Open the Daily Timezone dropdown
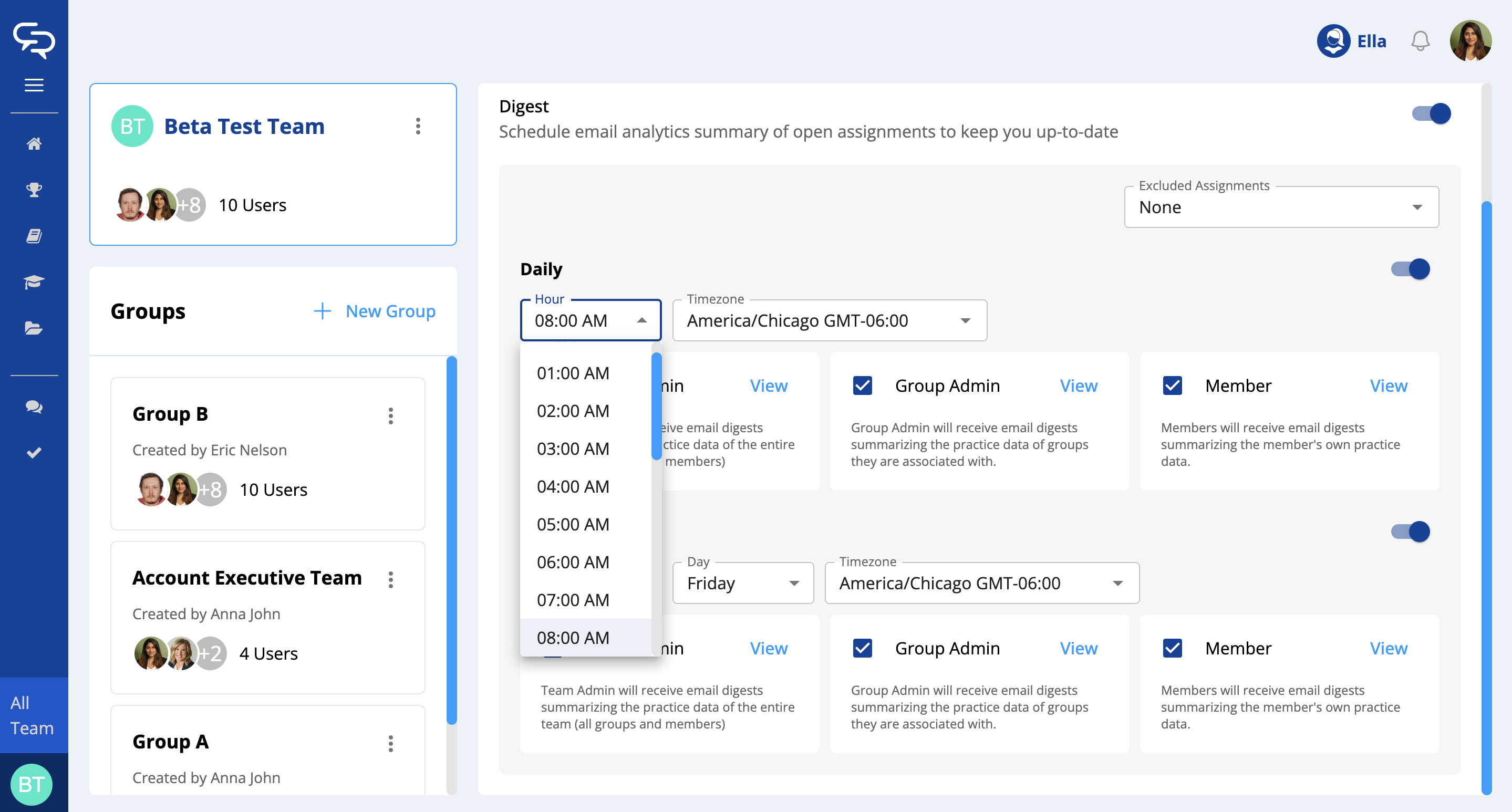The width and height of the screenshot is (1512, 812). [829, 321]
